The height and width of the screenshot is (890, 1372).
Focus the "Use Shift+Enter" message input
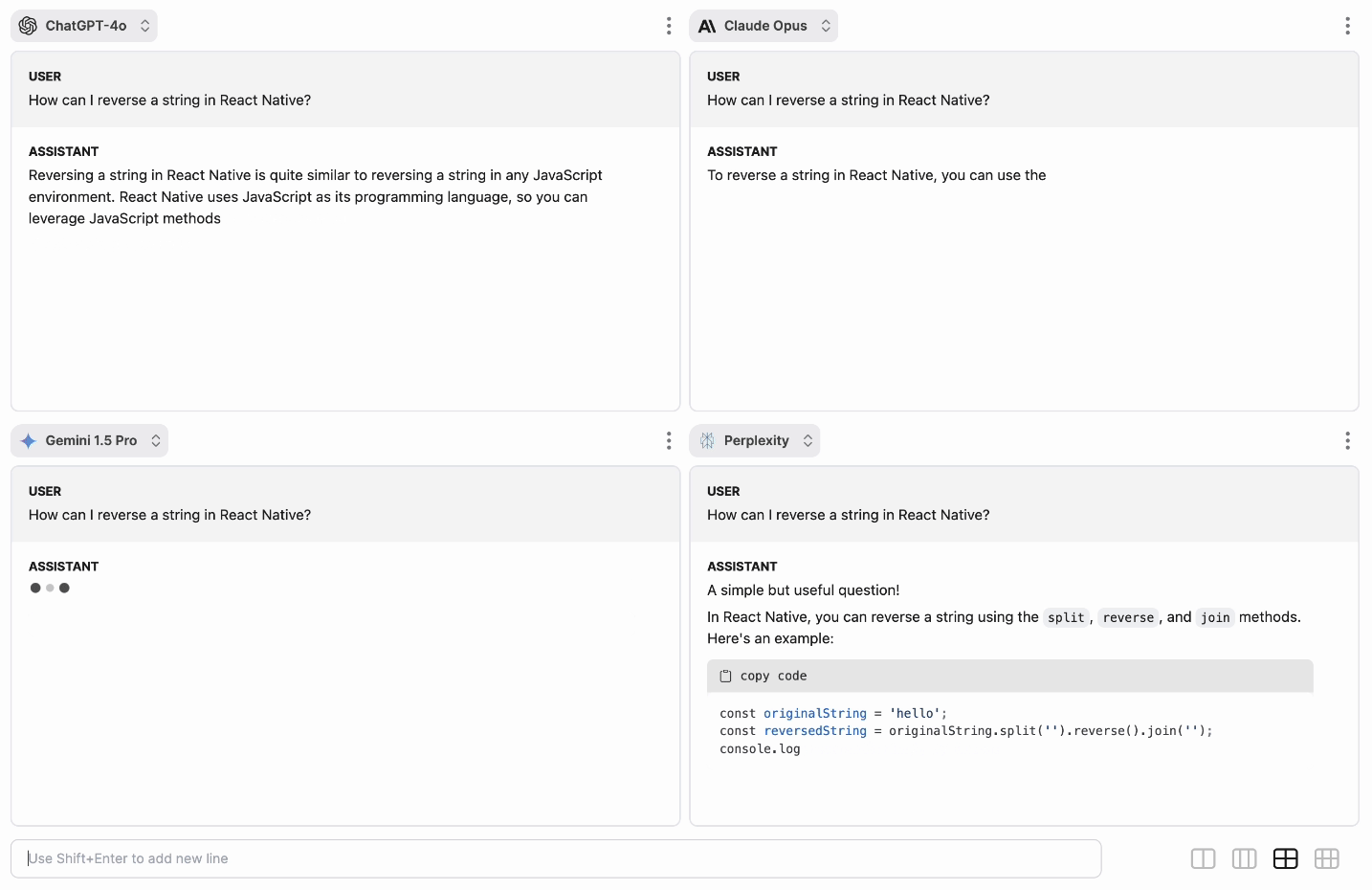point(555,858)
